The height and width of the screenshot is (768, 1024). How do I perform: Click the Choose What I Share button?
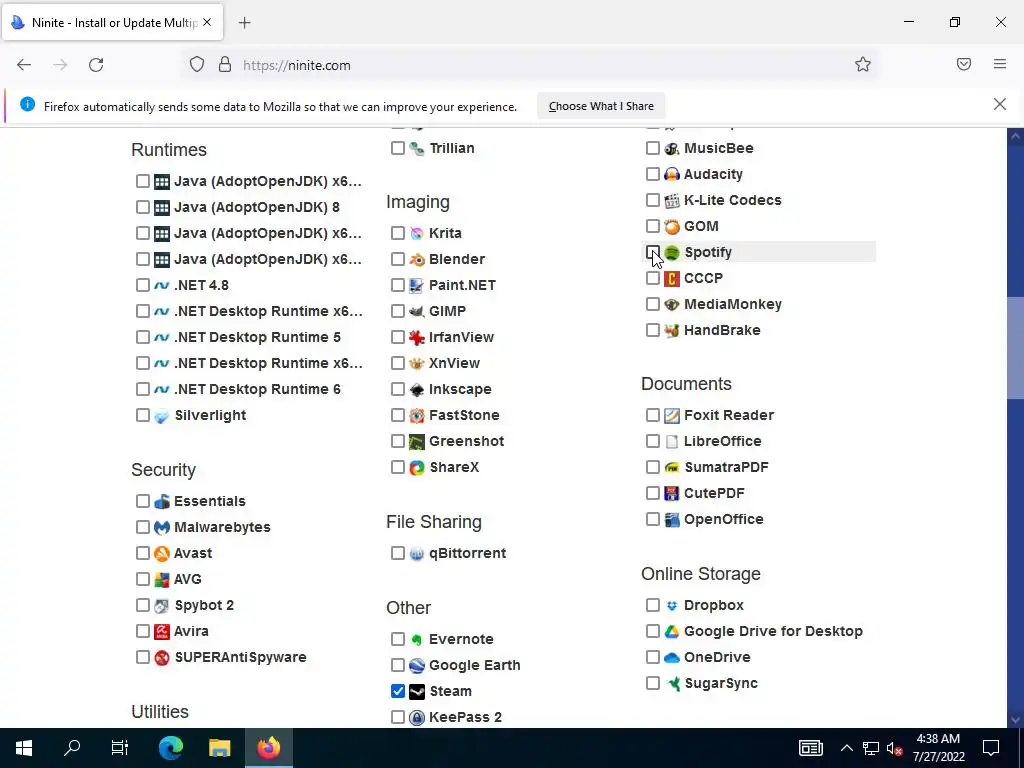(x=601, y=106)
